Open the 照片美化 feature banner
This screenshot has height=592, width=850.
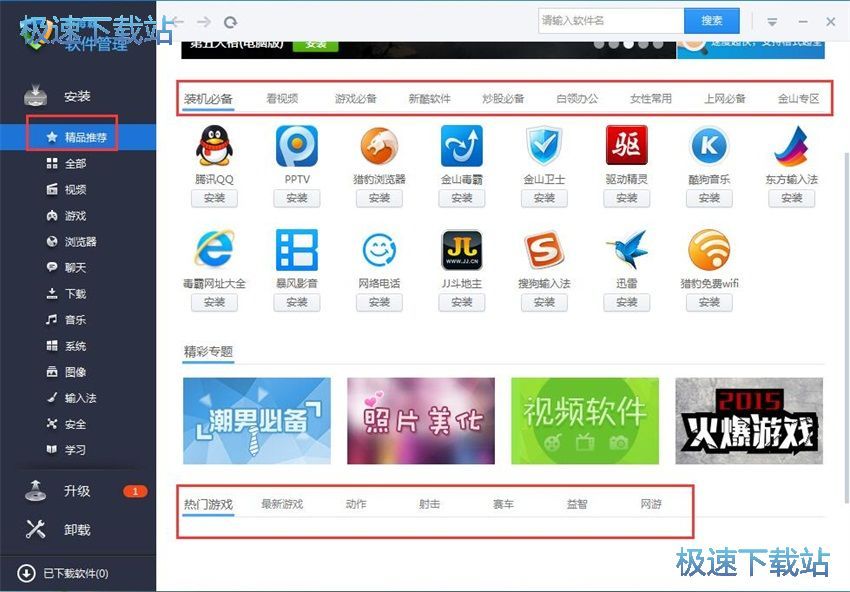421,421
